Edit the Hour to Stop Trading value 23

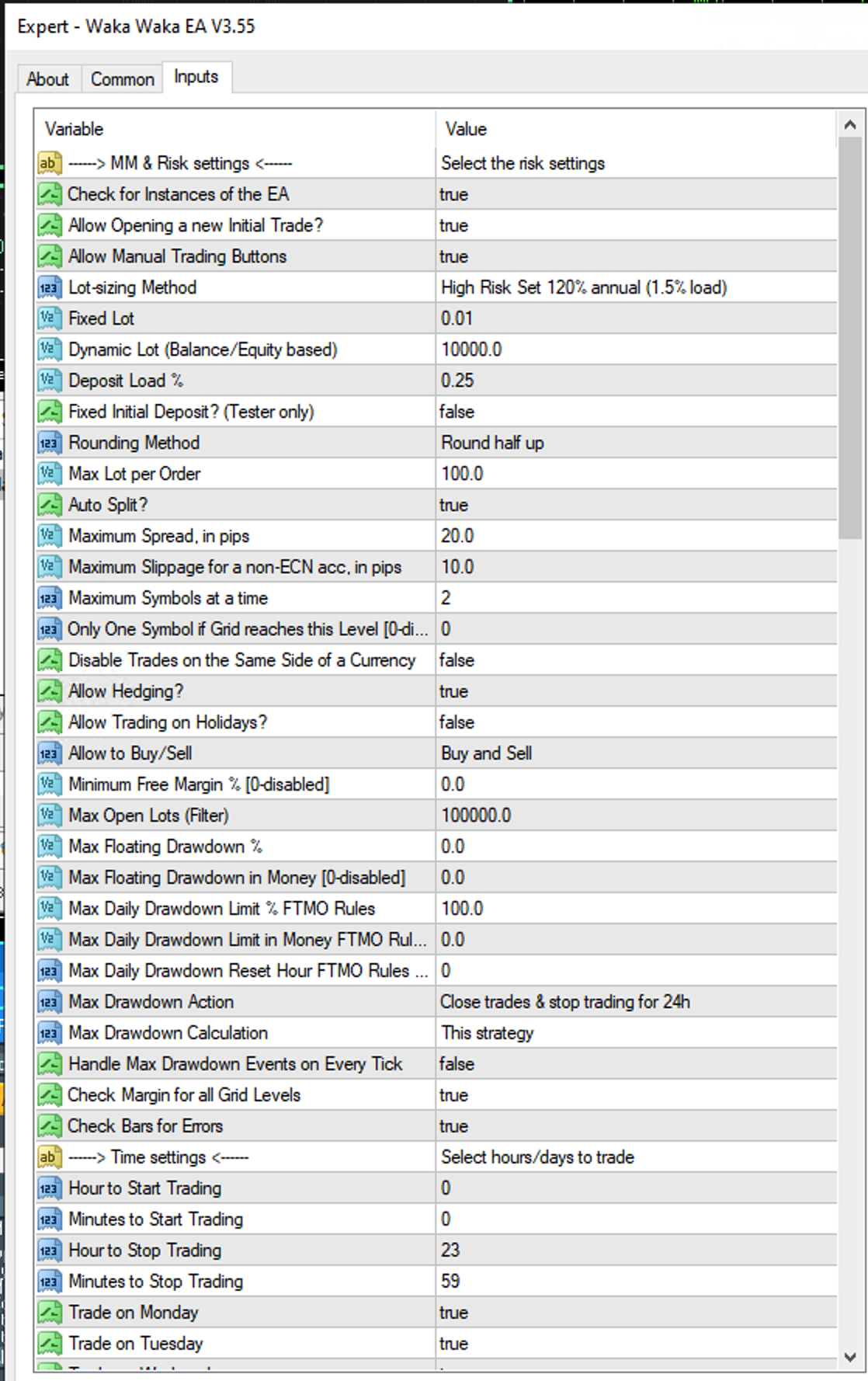(x=637, y=1251)
